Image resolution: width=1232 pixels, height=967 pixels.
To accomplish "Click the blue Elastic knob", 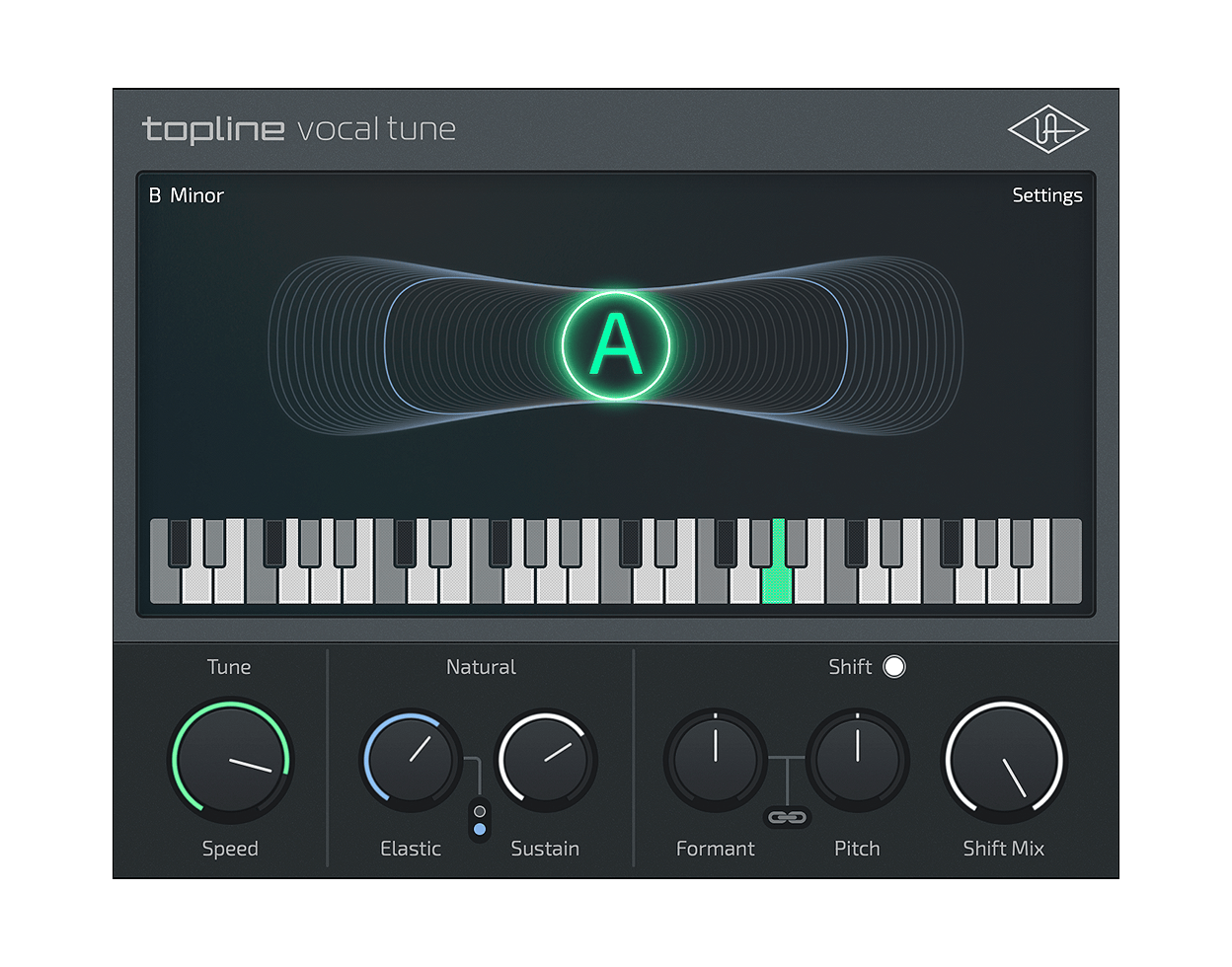I will (x=411, y=760).
